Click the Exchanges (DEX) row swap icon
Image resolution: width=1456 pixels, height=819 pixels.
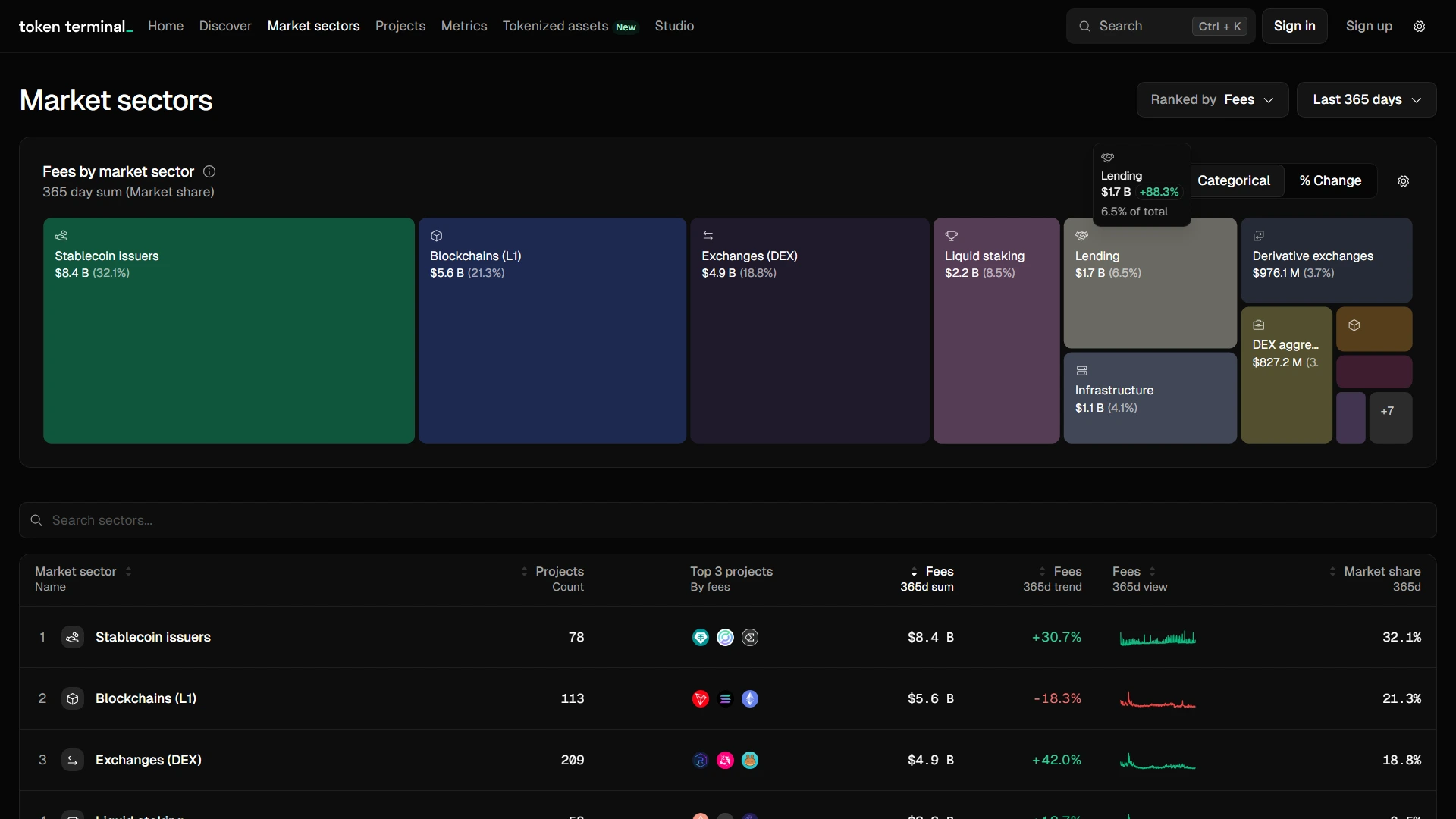pos(73,761)
